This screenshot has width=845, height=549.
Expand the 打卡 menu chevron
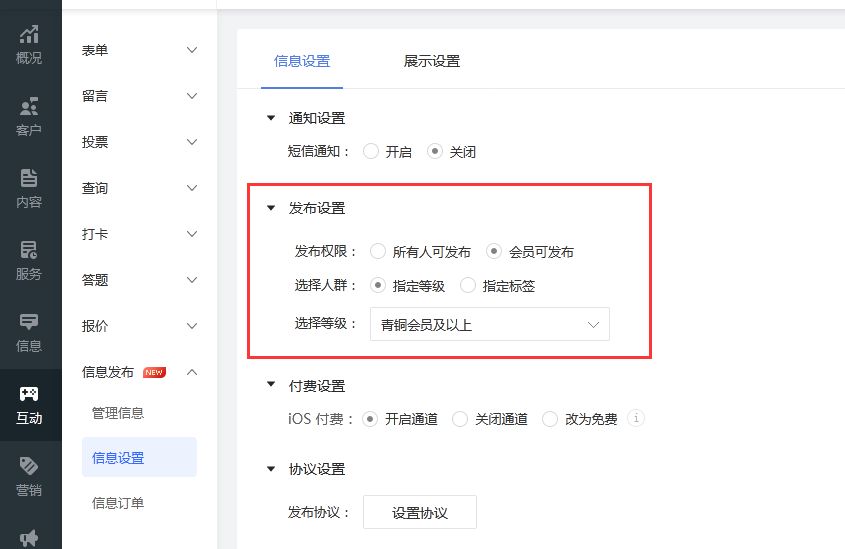click(192, 234)
